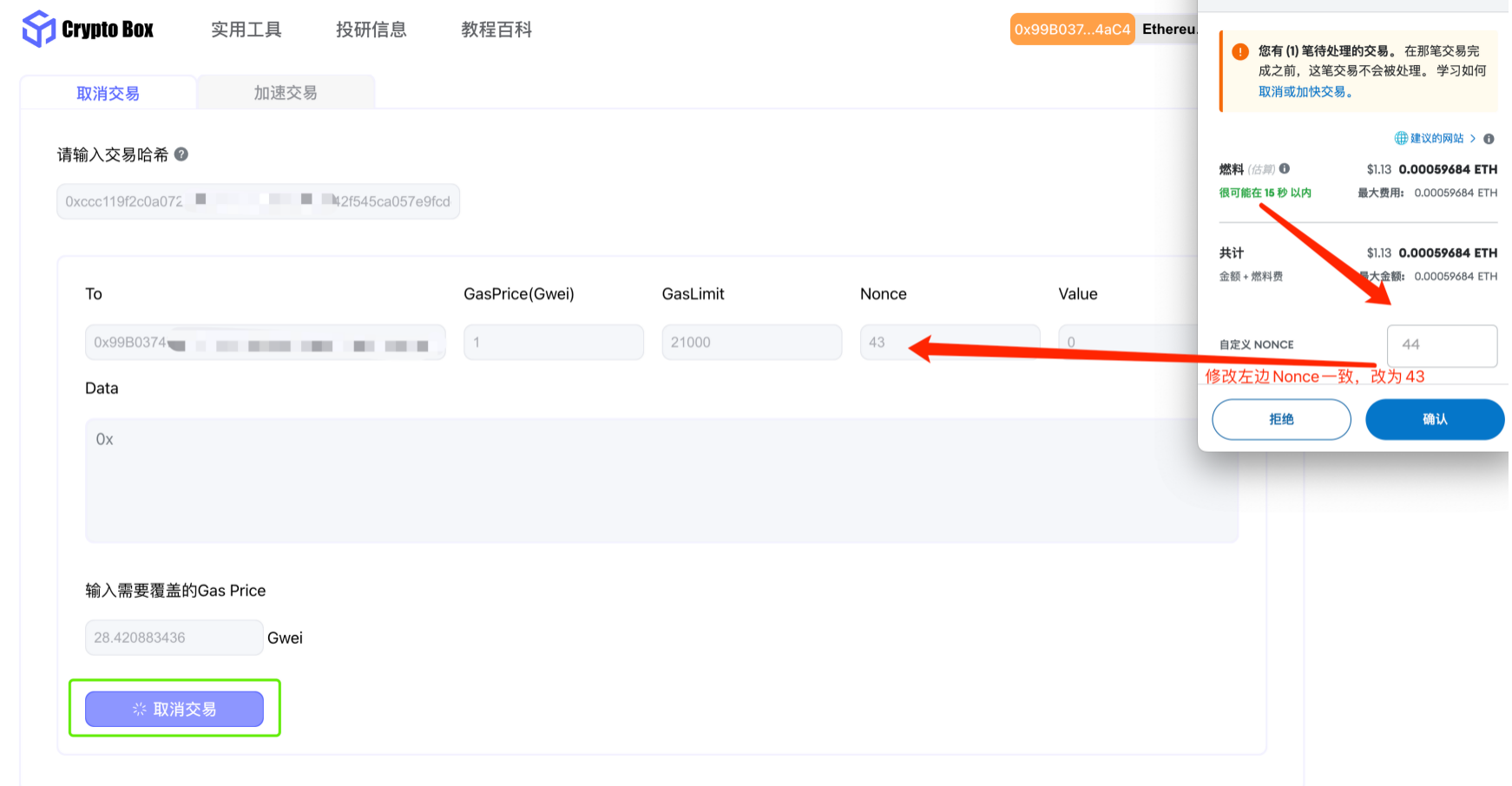The height and width of the screenshot is (786, 1512).
Task: Switch to the 加速交易 tab
Action: (x=286, y=93)
